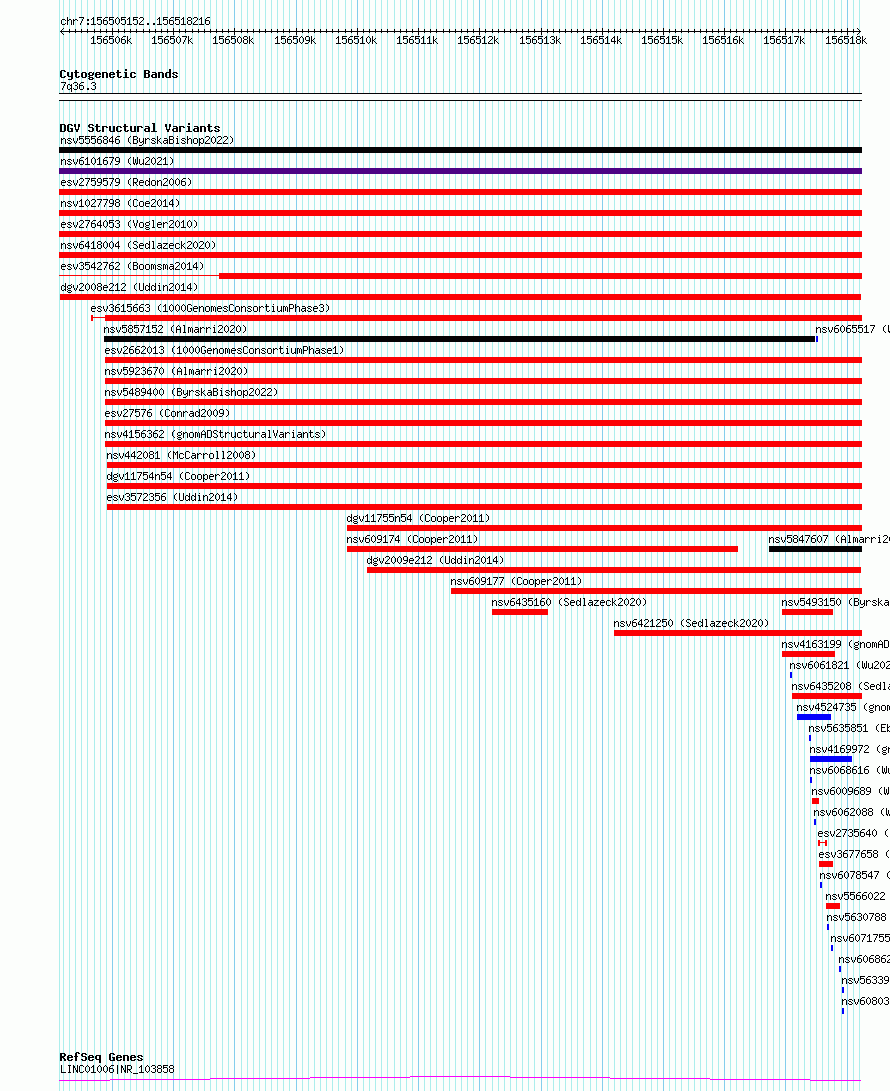Click the 156518k ruler position label

pos(845,40)
